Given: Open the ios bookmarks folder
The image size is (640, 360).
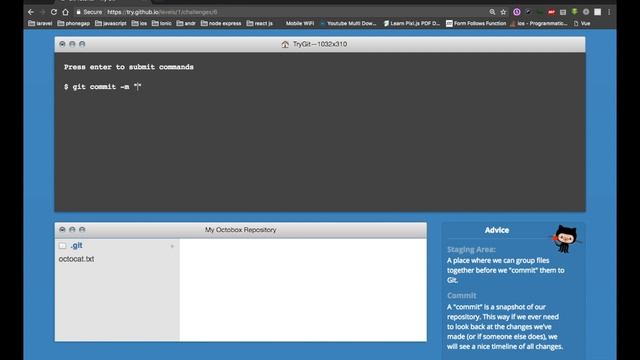Looking at the screenshot, I should [139, 23].
